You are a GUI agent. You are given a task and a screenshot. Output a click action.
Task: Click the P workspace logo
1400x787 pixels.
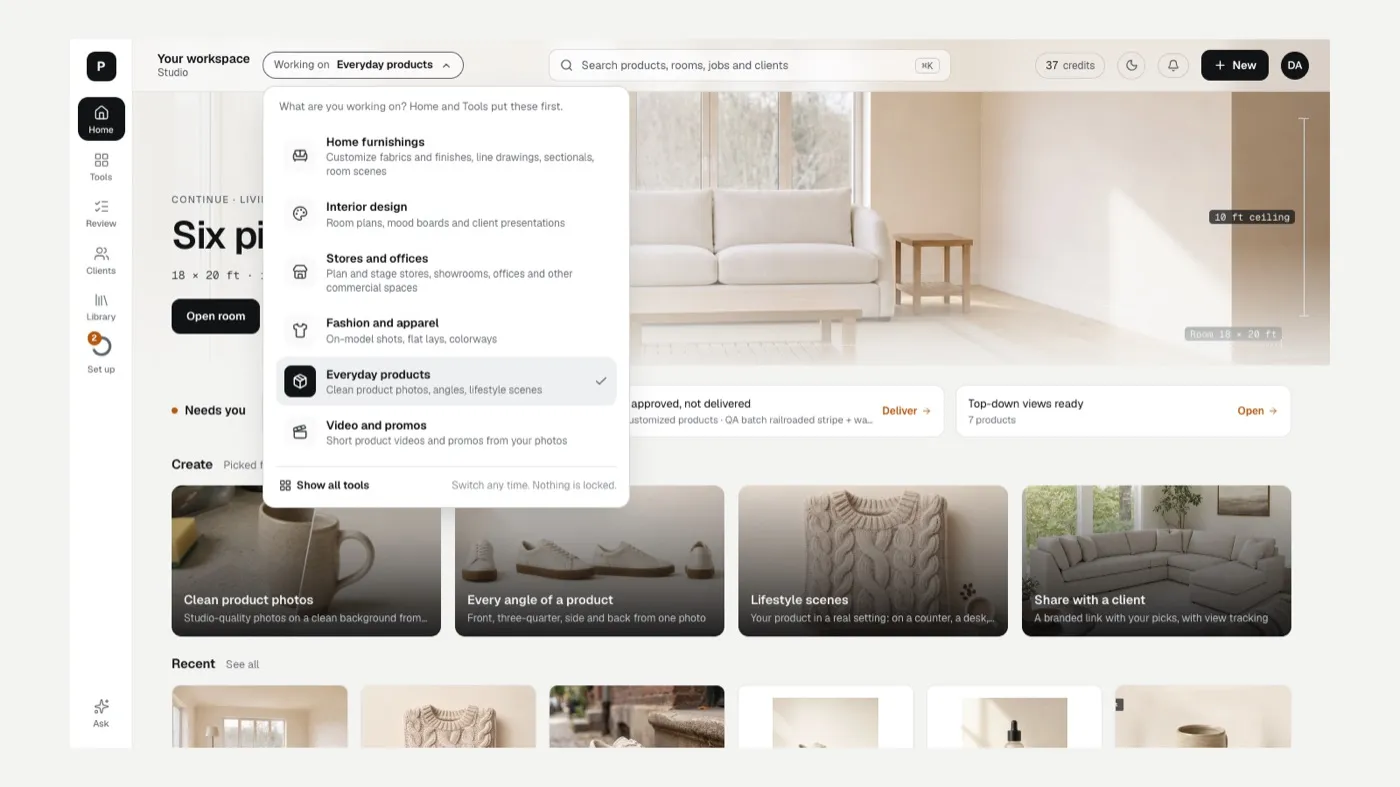tap(101, 66)
